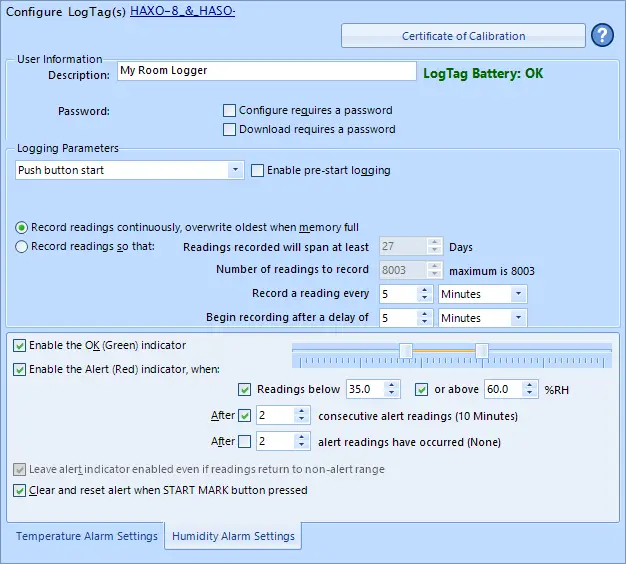Viewport: 626px width, 564px height.
Task: Switch to Humidity Alarm Settings tab
Action: click(x=233, y=536)
